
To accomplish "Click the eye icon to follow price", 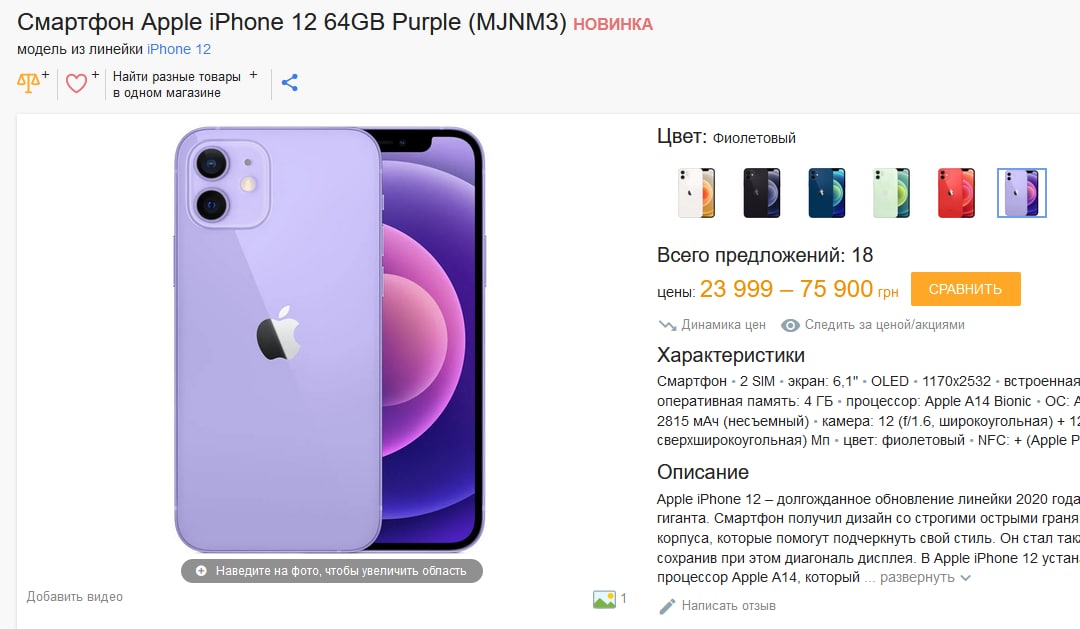I will [790, 325].
